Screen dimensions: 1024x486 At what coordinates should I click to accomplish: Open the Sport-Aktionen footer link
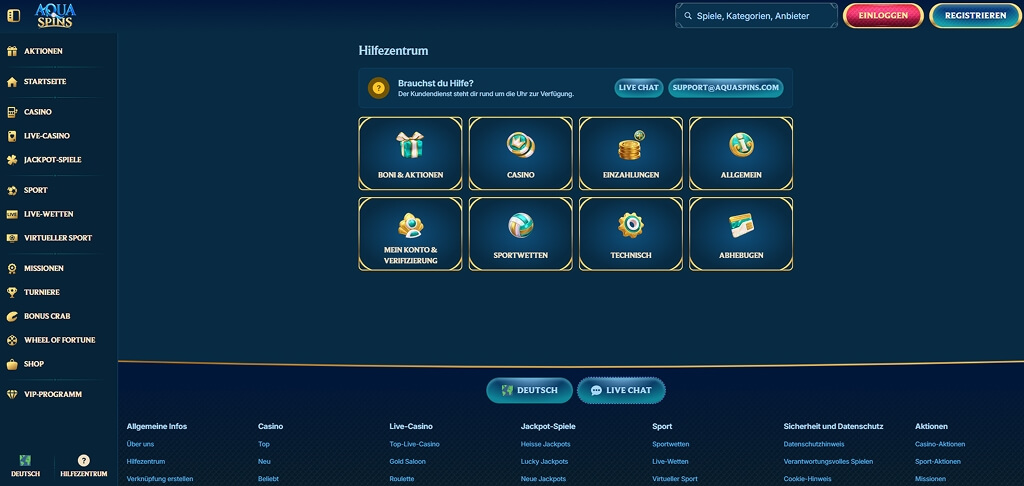[938, 462]
